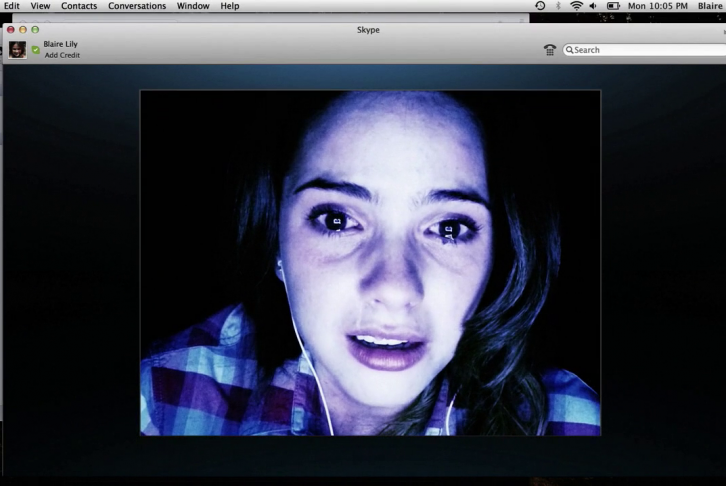Open the Window menu
Viewport: 726px width, 486px height.
(x=193, y=6)
